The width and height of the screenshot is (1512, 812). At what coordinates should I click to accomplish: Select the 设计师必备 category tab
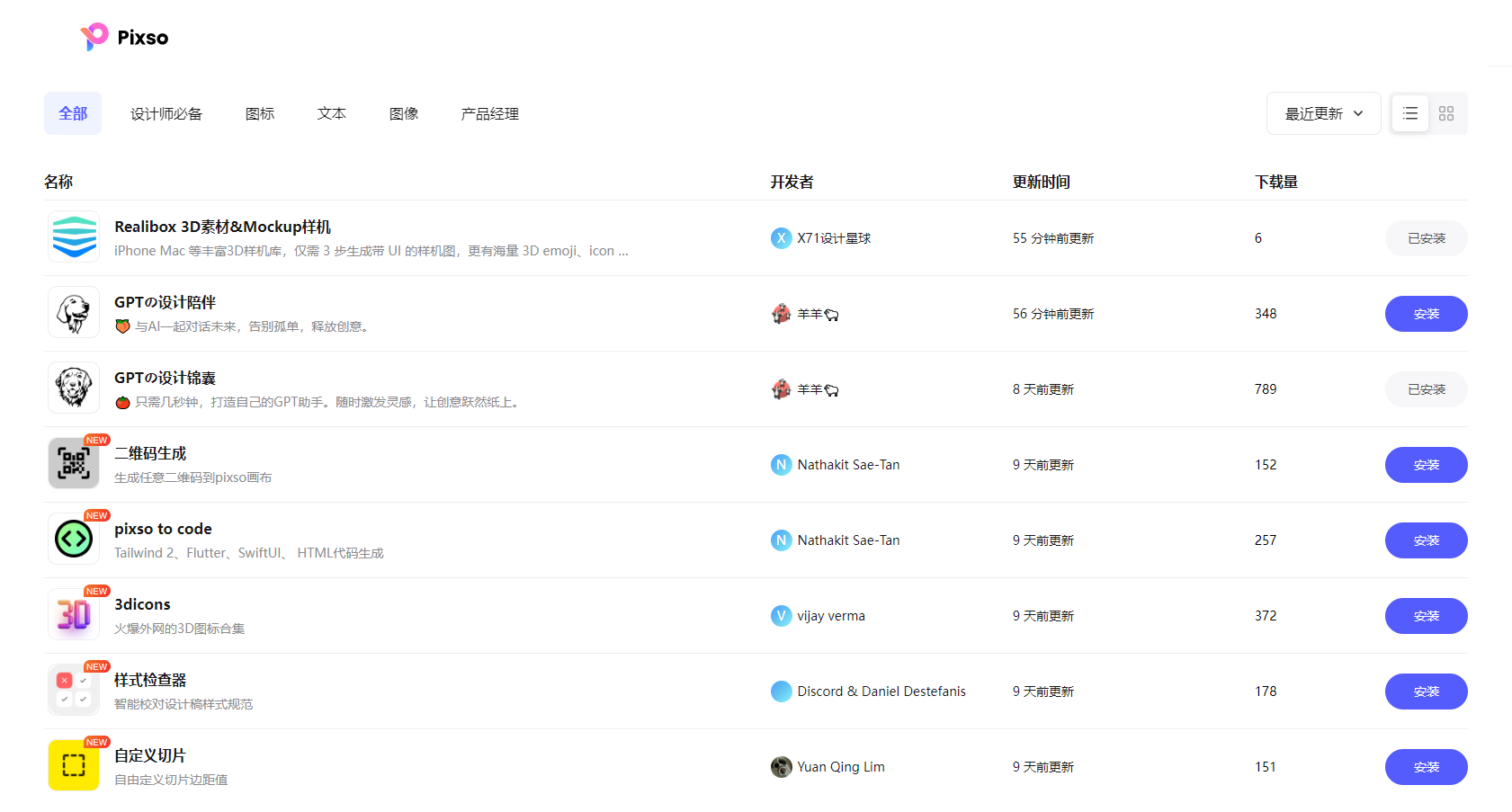166,114
